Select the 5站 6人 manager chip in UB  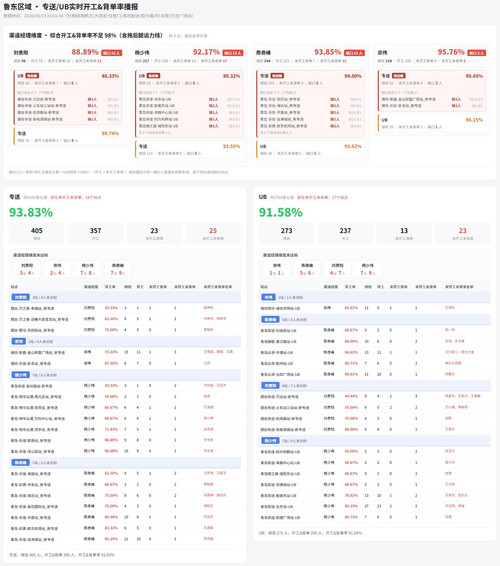[307, 269]
